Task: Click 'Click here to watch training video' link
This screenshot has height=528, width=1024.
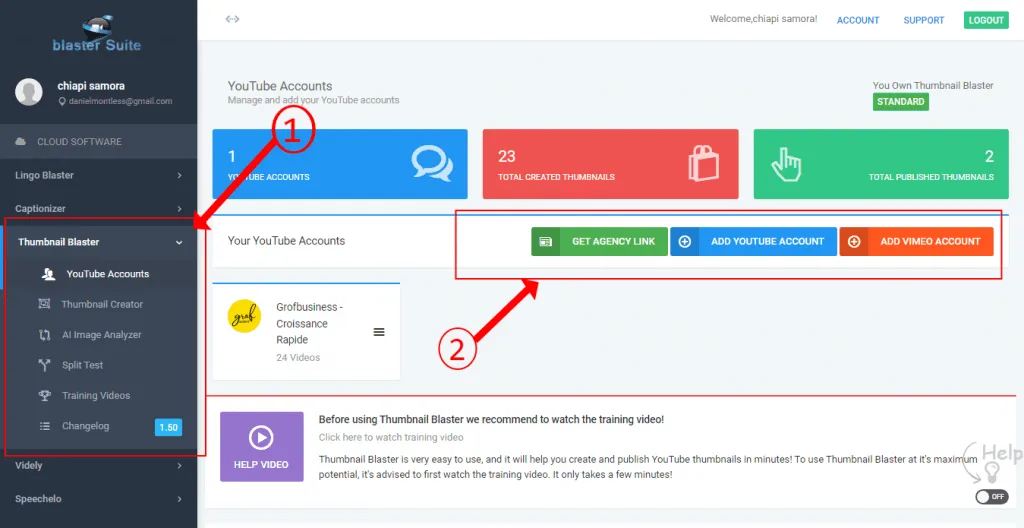Action: (x=391, y=437)
